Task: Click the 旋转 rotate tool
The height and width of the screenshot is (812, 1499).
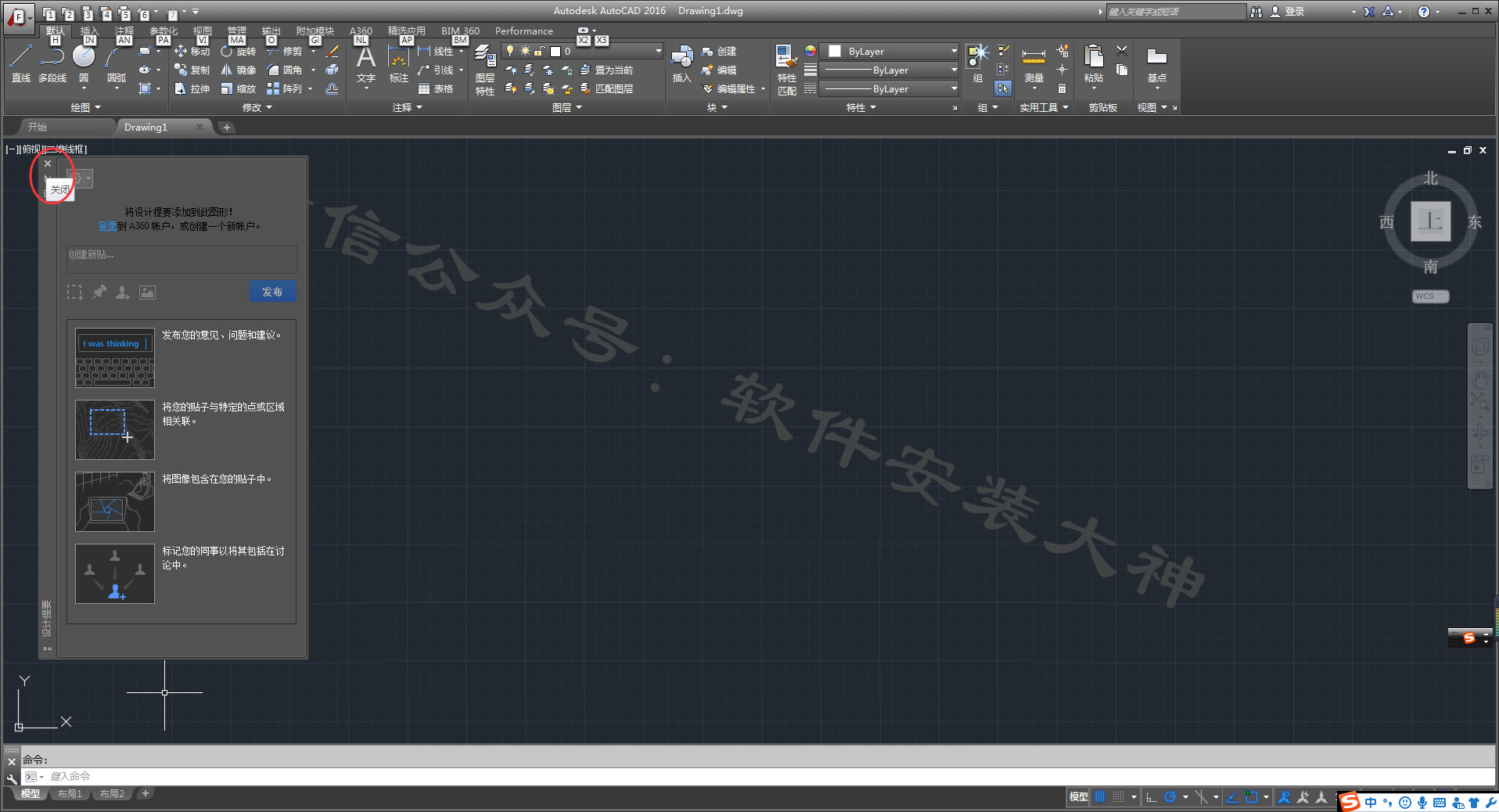Action: (238, 51)
